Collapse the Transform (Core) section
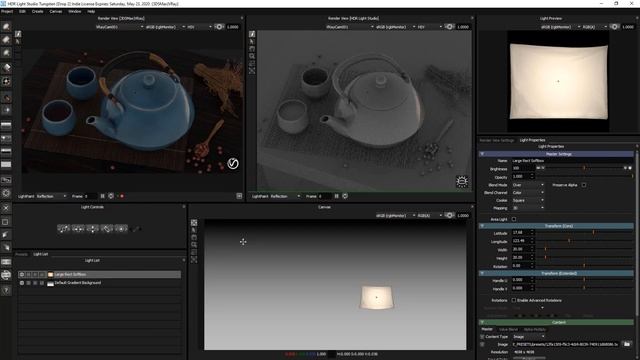This screenshot has width=640, height=360. [482, 226]
